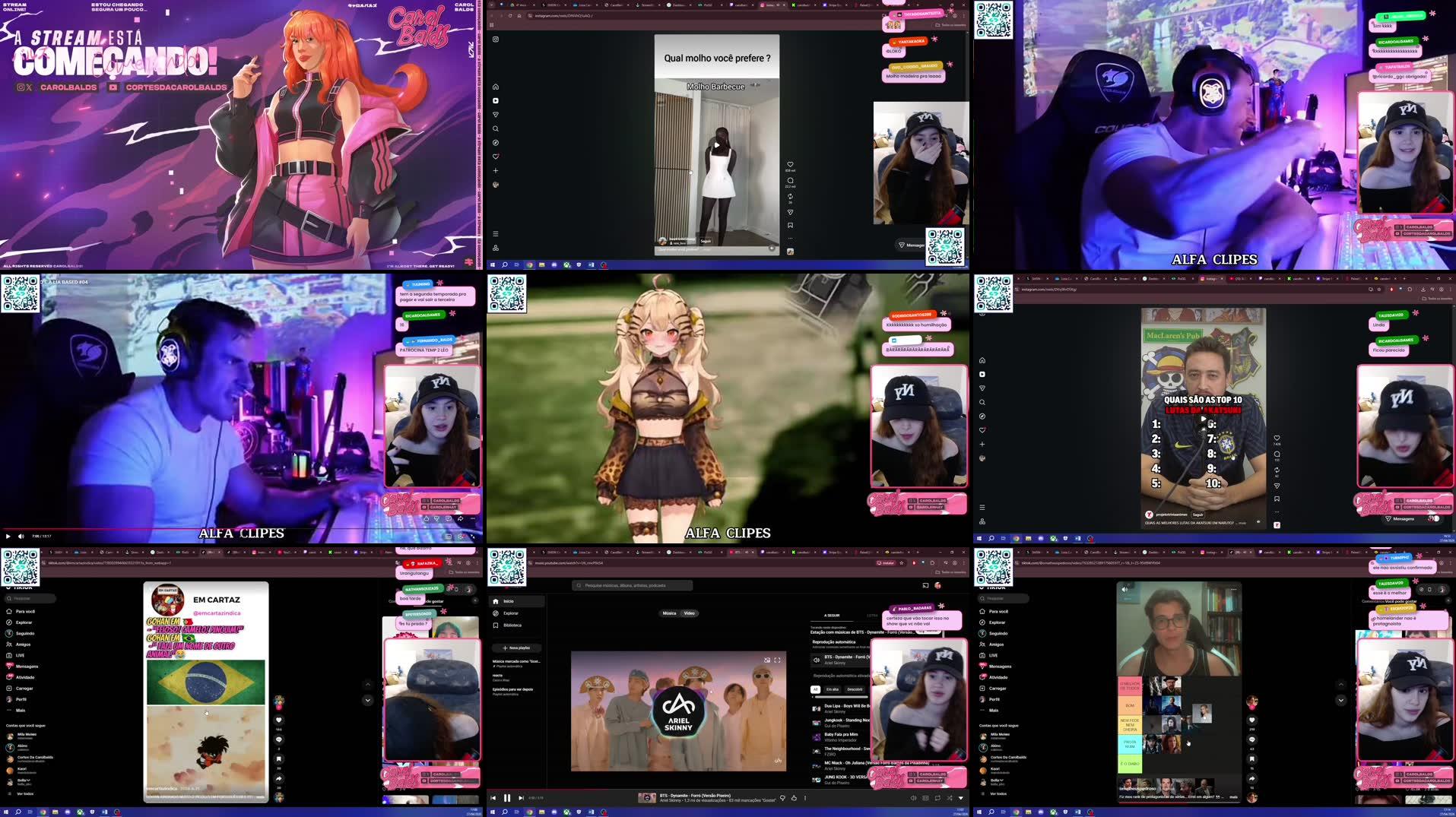
Task: Open the three-dot menu in the playback bar
Action: 806,798
